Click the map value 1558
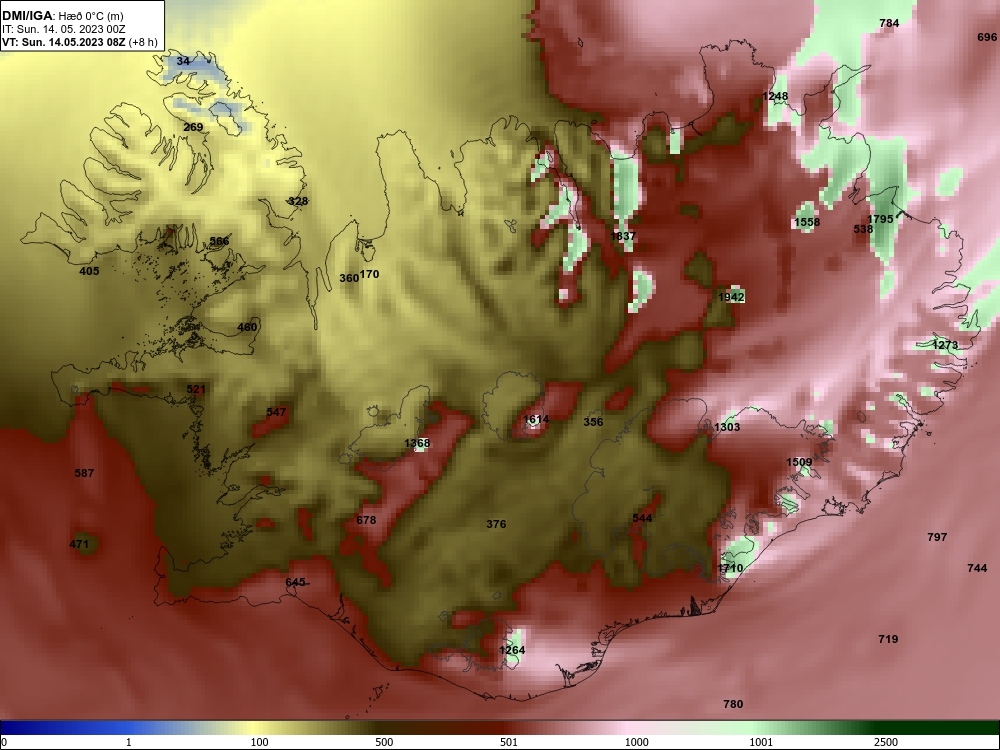The height and width of the screenshot is (750, 1000). (x=807, y=222)
